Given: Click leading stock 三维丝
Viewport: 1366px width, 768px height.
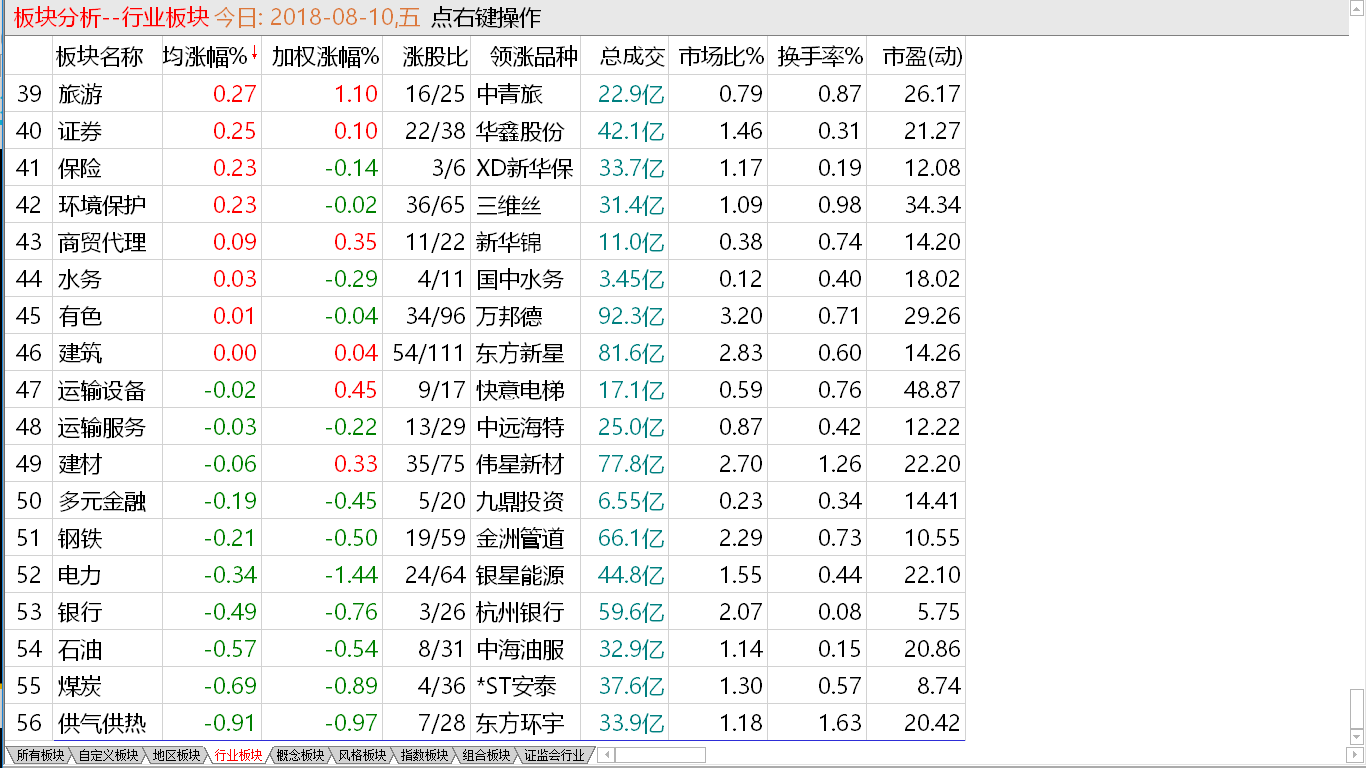Looking at the screenshot, I should click(510, 205).
